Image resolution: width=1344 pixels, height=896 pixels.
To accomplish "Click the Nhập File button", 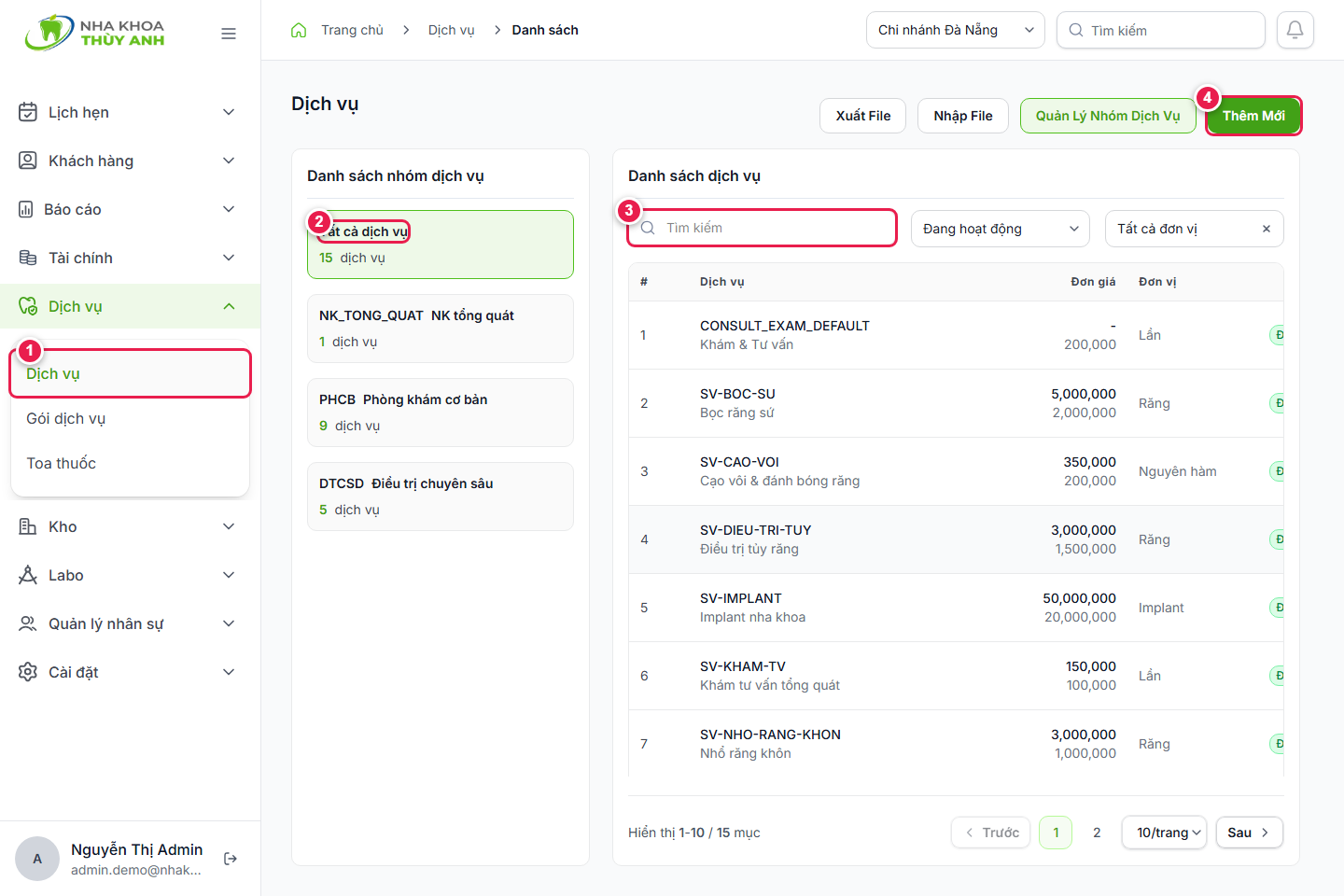I will point(963,116).
